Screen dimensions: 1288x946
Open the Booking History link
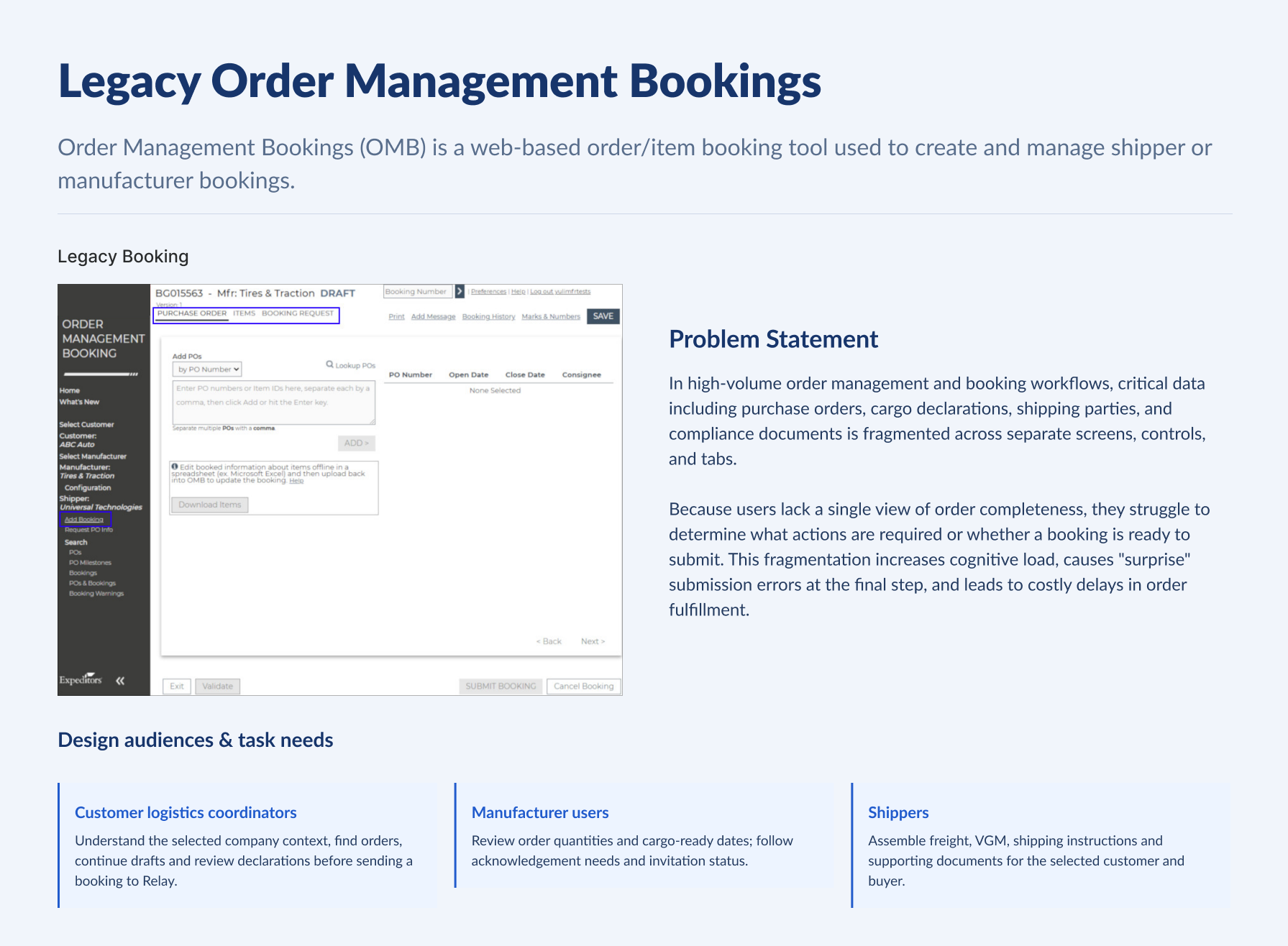488,317
